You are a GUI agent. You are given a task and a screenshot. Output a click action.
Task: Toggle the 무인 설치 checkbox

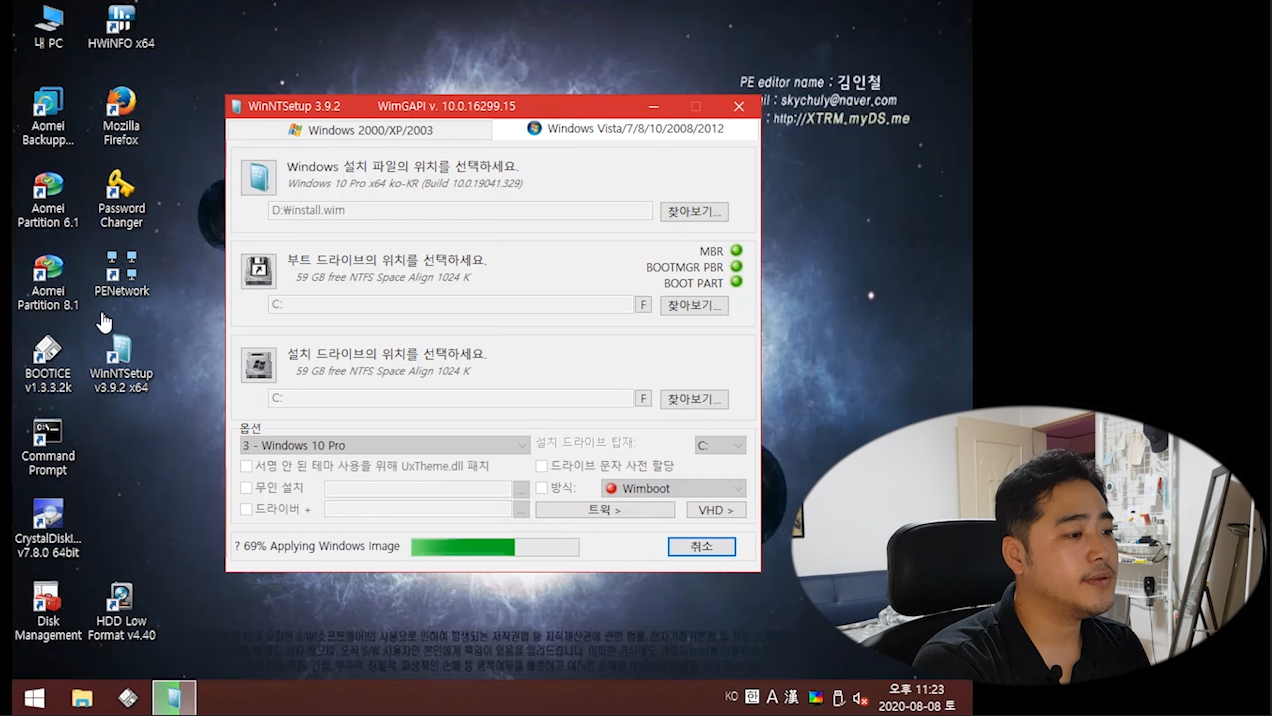point(246,488)
